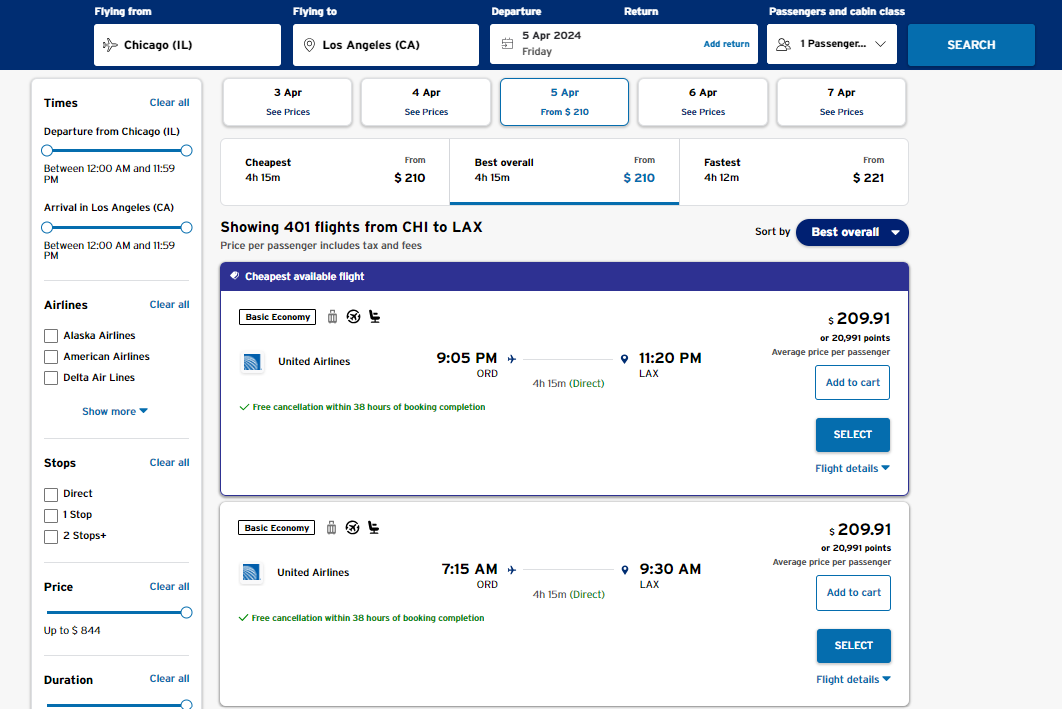Viewport: 1062px width, 709px height.
Task: Click United Airlines logo on 9:05 PM flight
Action: click(x=252, y=362)
